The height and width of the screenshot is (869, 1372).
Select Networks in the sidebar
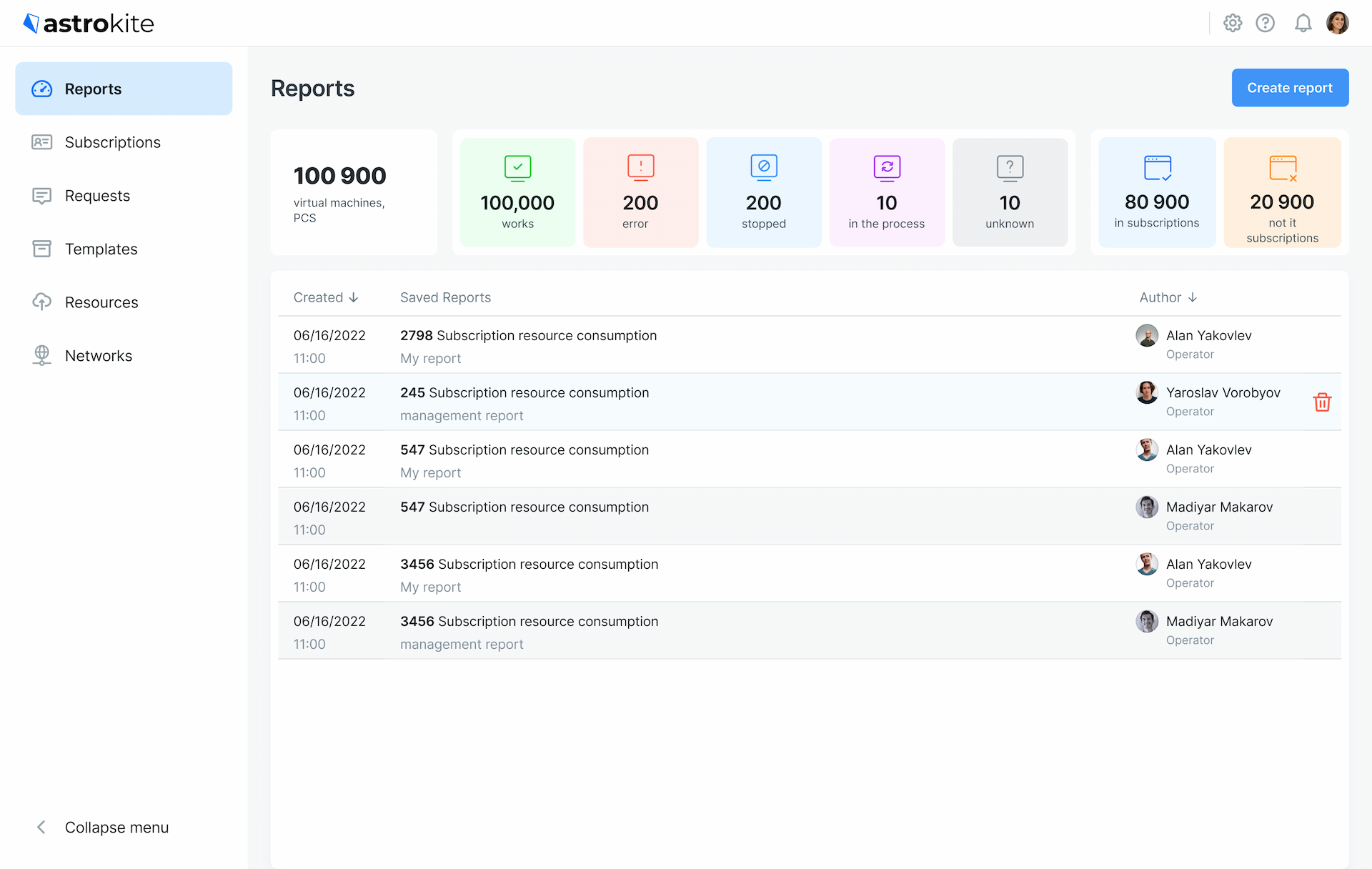(124, 355)
